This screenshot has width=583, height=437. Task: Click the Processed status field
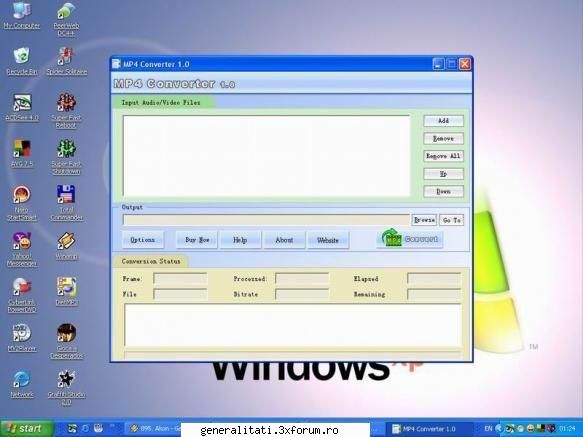302,278
